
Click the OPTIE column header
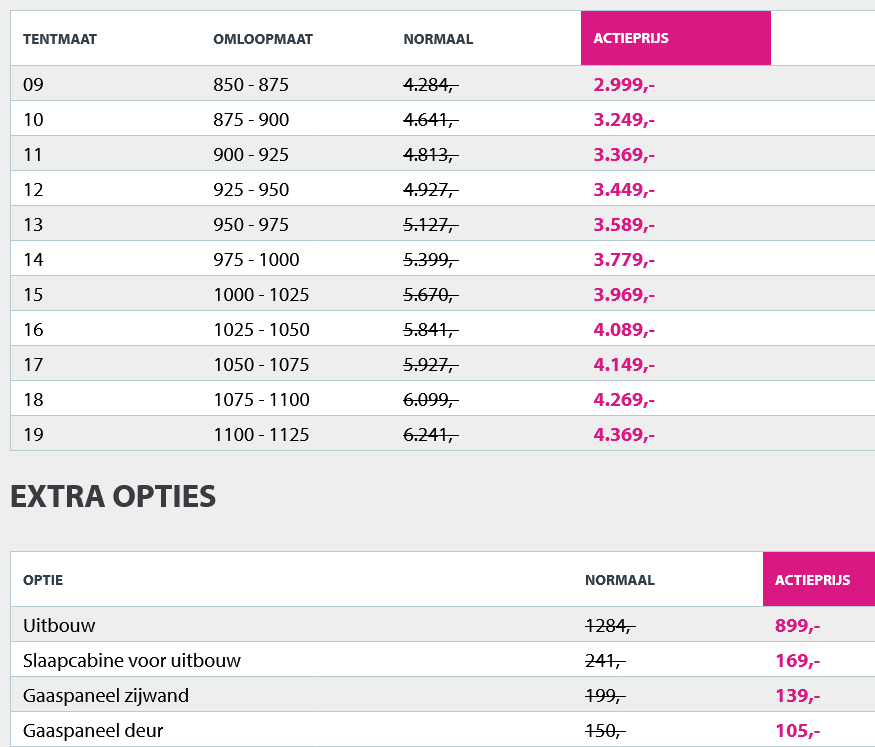click(43, 580)
